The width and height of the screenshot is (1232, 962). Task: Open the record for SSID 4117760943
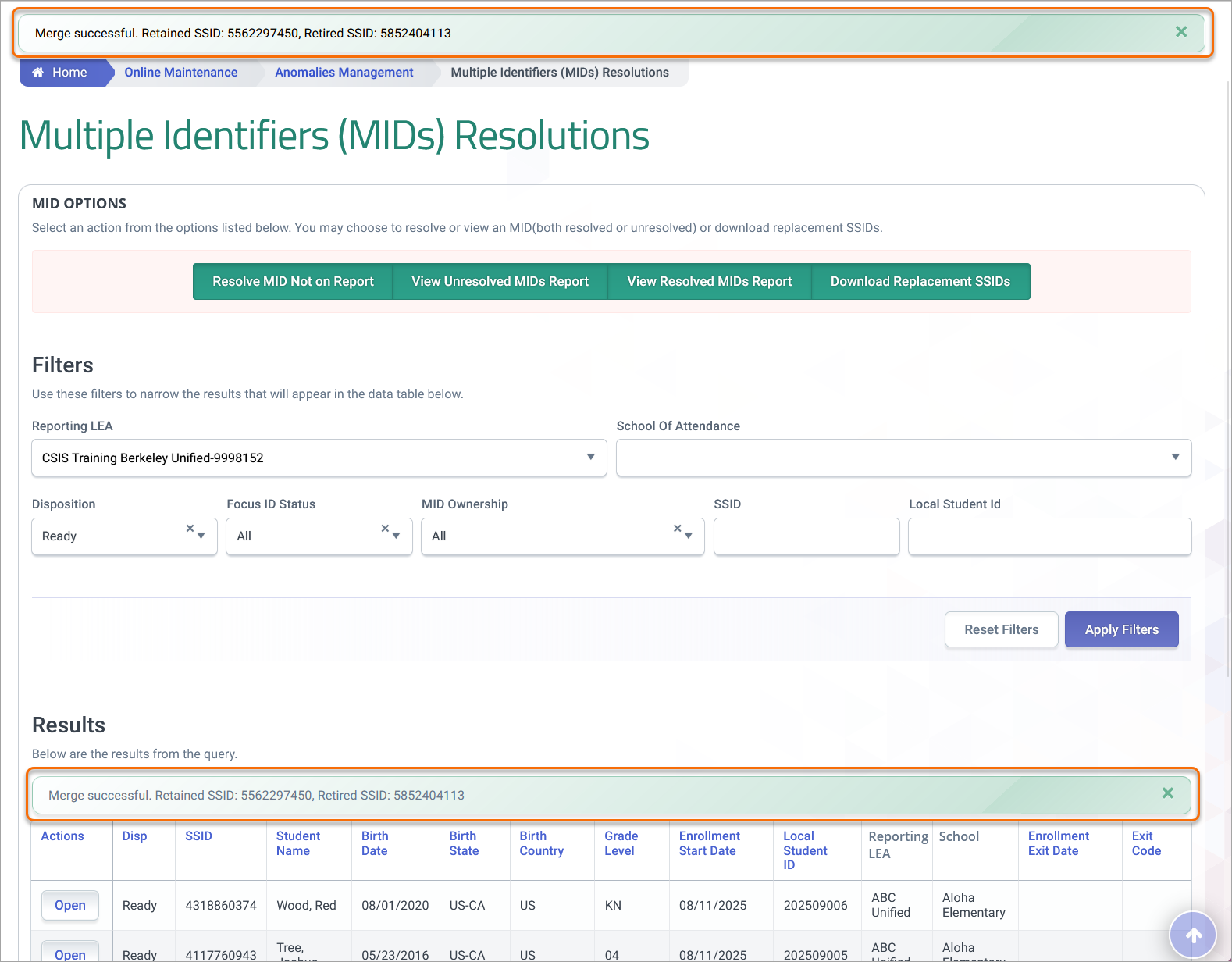coord(70,953)
